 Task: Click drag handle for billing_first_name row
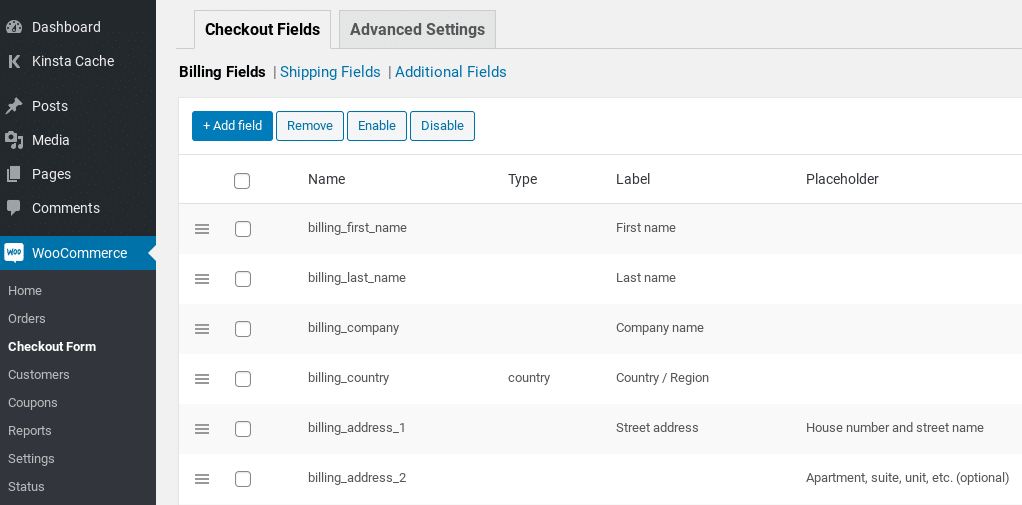pyautogui.click(x=202, y=229)
